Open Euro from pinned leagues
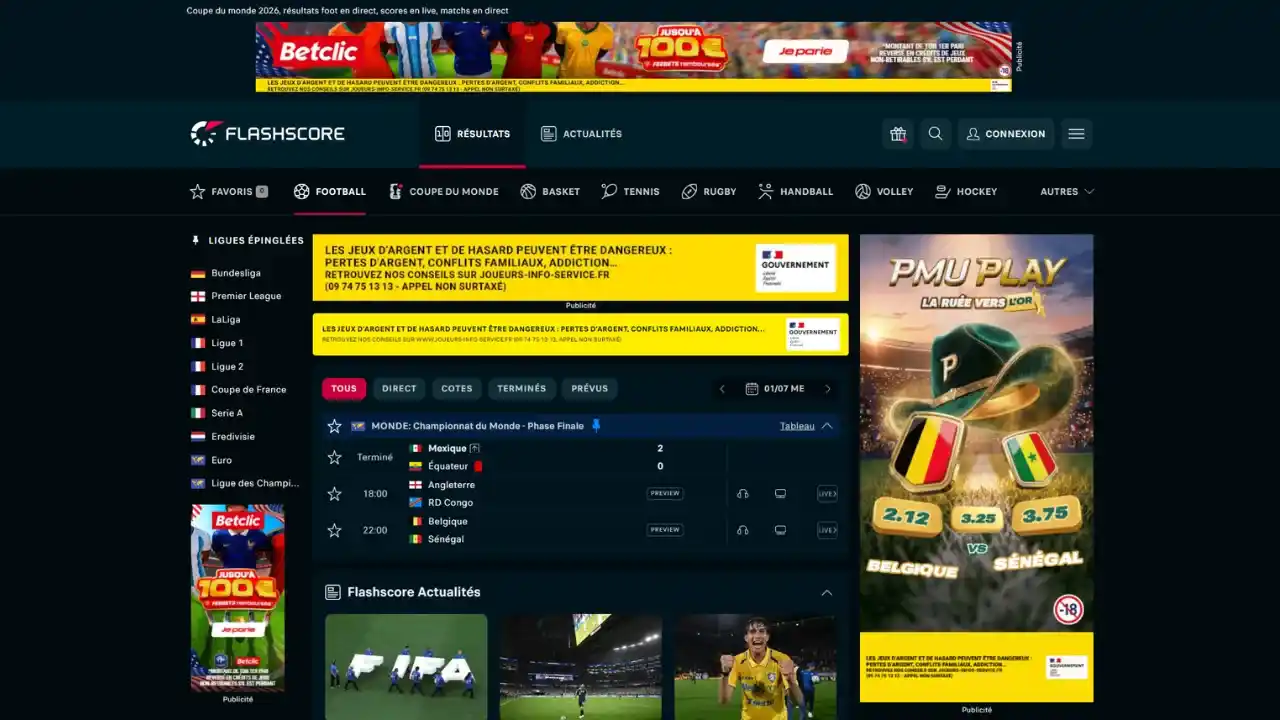Image resolution: width=1280 pixels, height=720 pixels. (221, 460)
